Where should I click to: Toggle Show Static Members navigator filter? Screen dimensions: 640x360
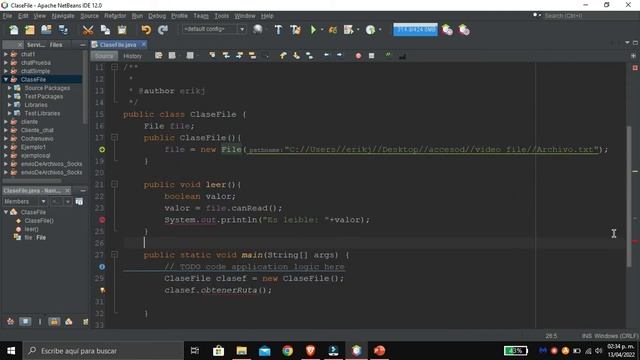coord(40,322)
